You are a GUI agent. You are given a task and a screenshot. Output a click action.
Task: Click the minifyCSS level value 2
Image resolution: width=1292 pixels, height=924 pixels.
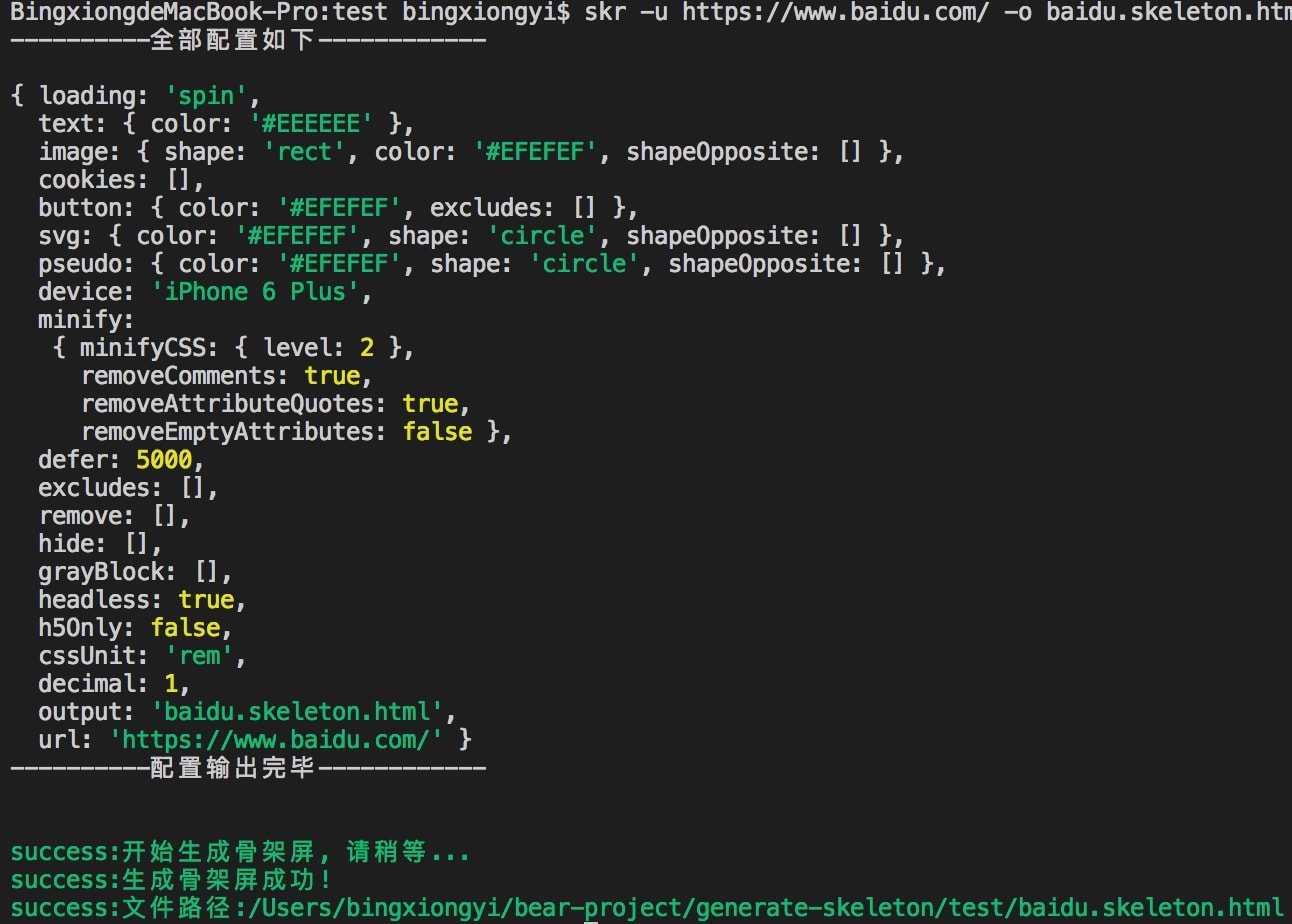[x=367, y=348]
